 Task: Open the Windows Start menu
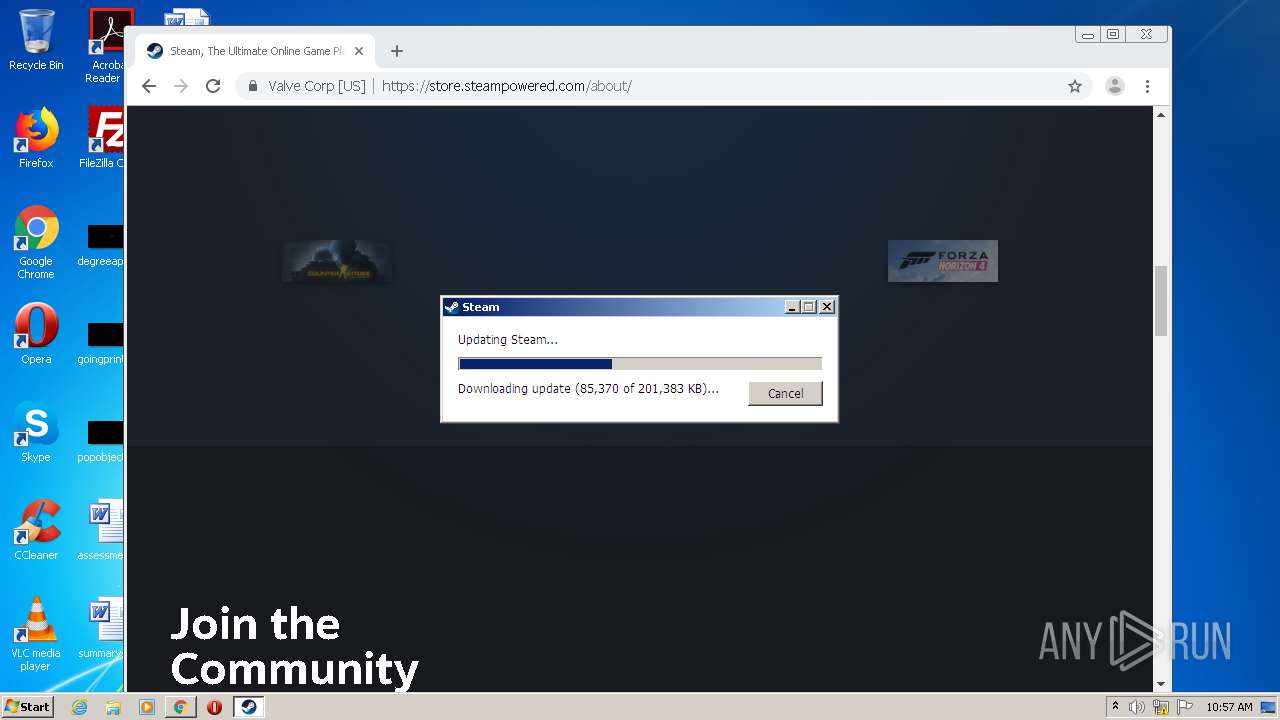pos(28,706)
